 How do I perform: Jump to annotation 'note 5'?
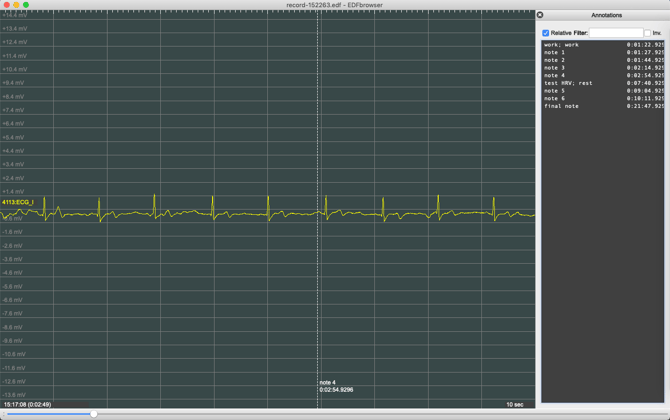555,91
